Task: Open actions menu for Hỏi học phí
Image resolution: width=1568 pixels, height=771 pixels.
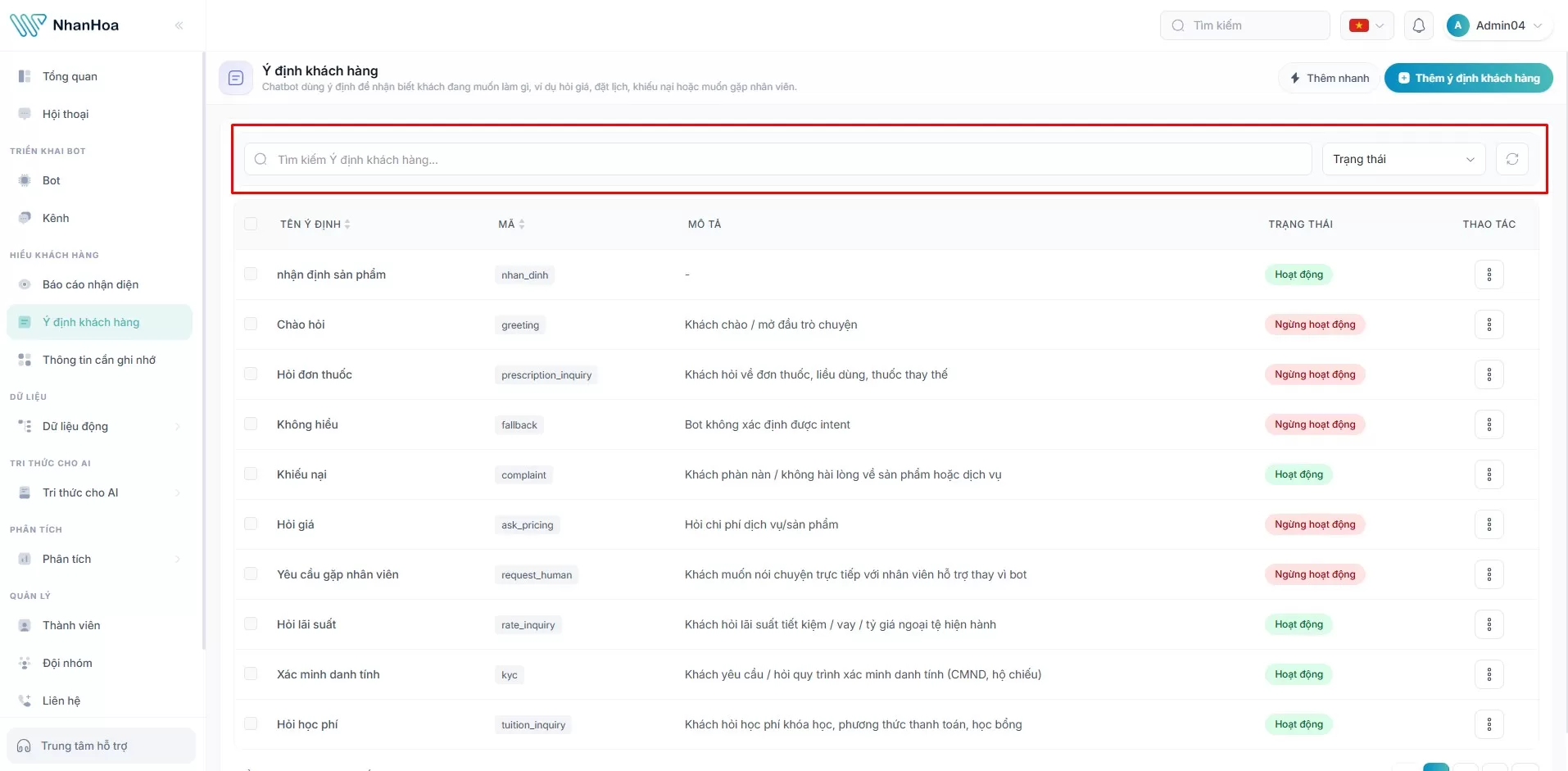Action: (x=1489, y=724)
